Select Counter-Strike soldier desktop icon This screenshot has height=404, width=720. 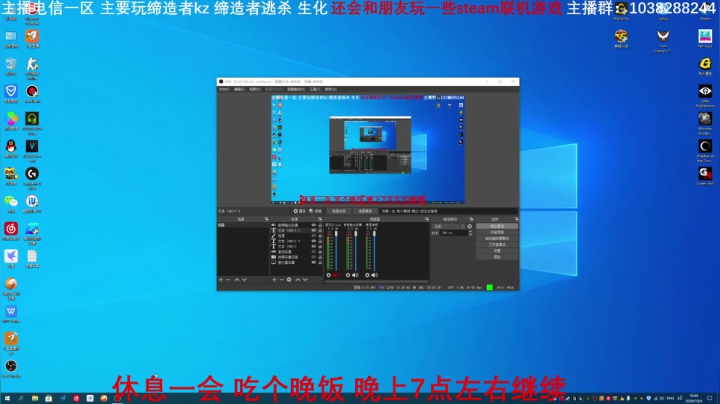point(32,68)
